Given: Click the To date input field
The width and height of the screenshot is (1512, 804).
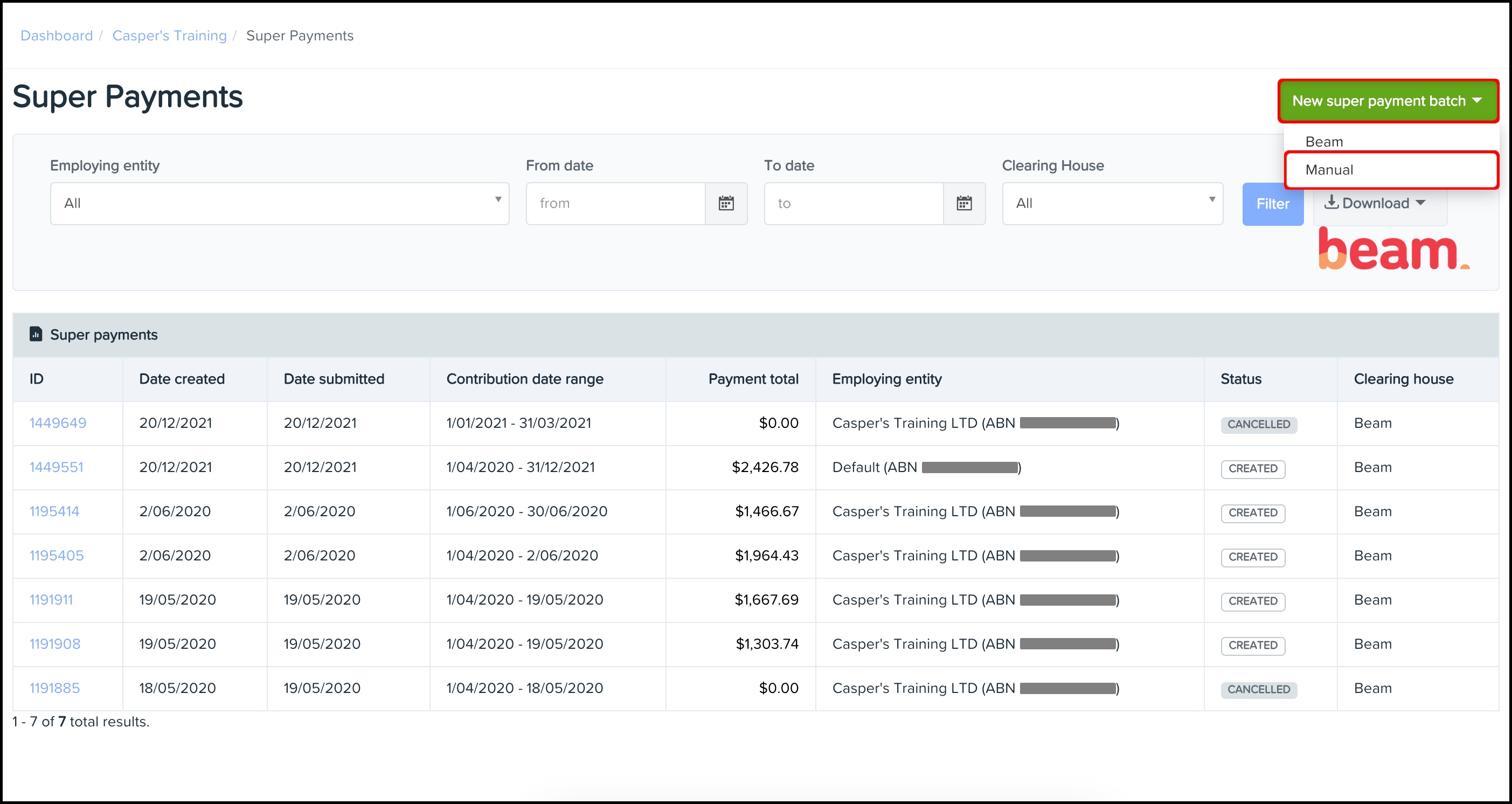Looking at the screenshot, I should pyautogui.click(x=853, y=203).
